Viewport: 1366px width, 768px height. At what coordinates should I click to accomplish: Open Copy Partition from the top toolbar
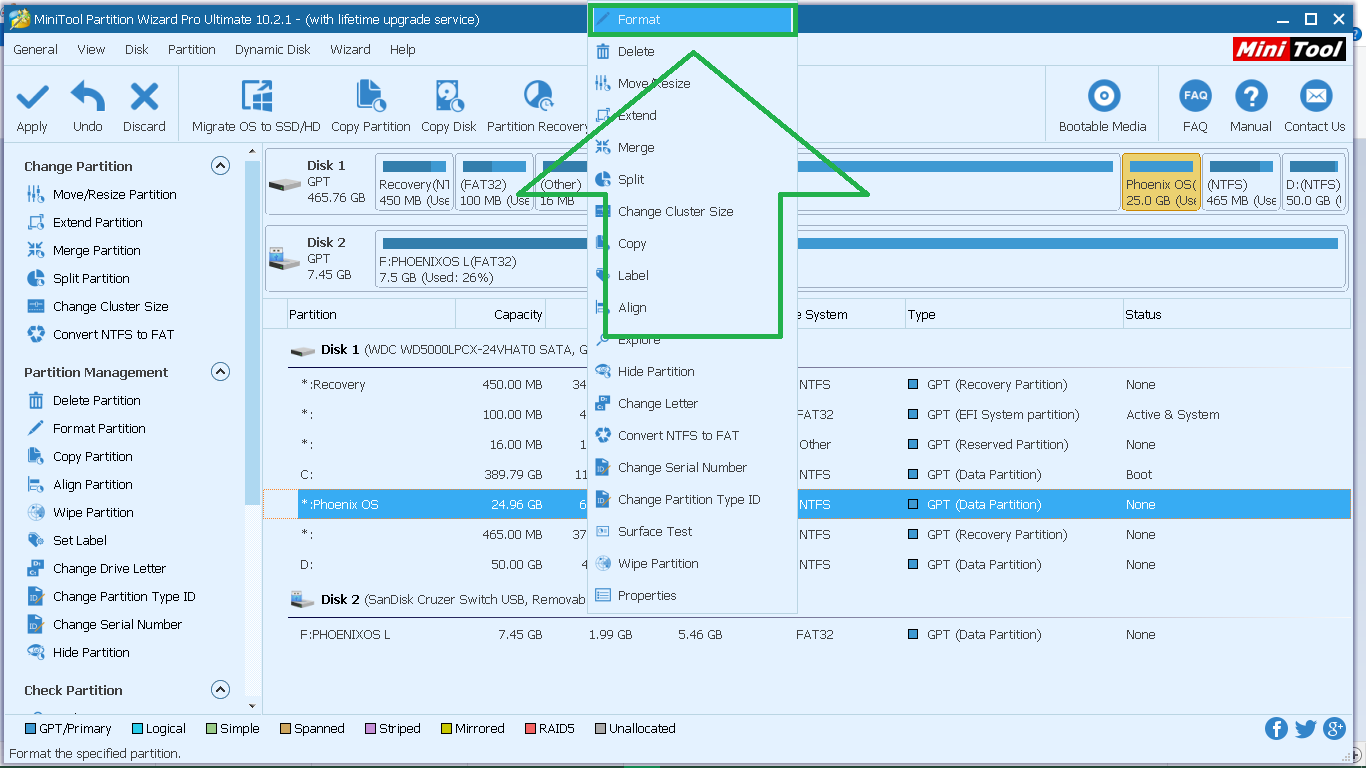[371, 106]
